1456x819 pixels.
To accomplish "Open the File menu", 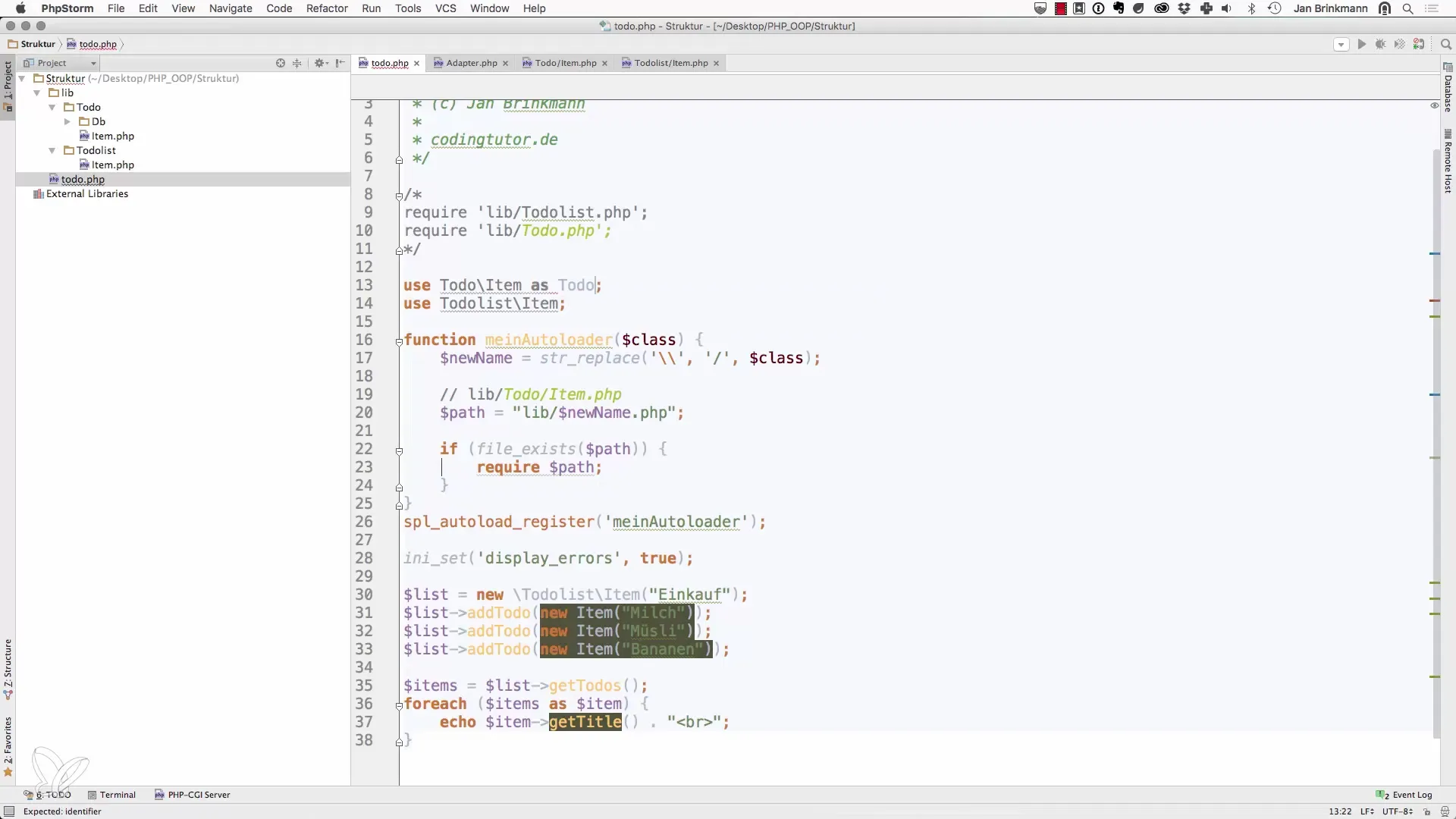I will pos(116,8).
